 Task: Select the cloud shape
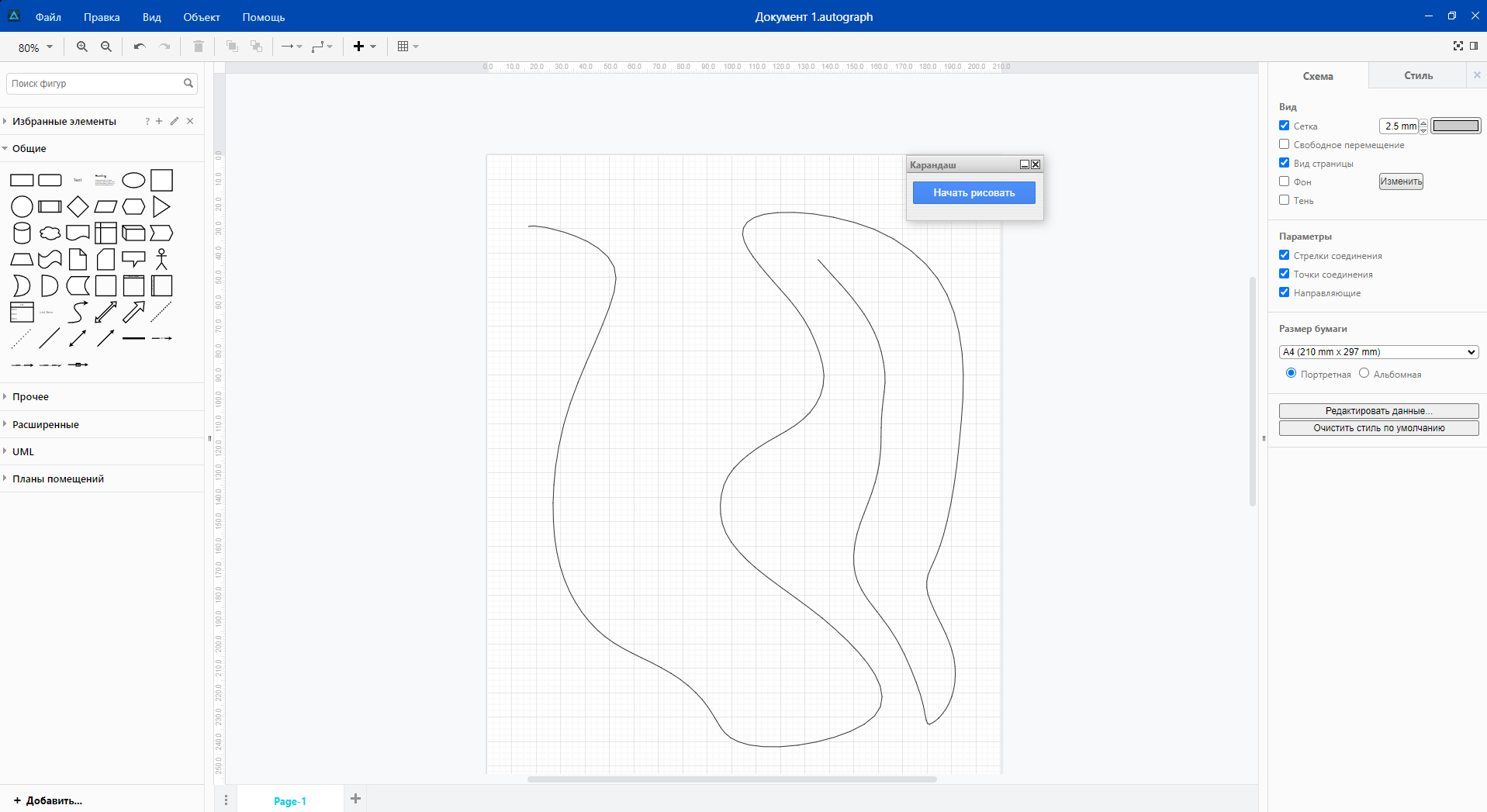click(x=50, y=233)
